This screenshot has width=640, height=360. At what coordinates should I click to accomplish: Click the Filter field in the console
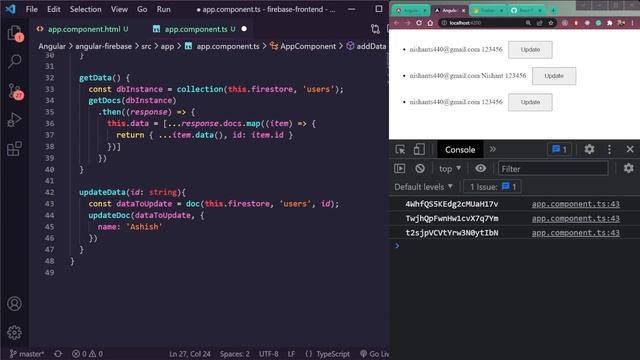point(553,169)
